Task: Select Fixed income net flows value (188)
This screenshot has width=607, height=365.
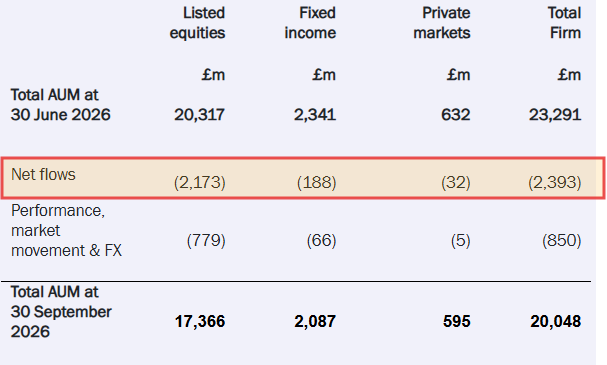Action: click(317, 182)
